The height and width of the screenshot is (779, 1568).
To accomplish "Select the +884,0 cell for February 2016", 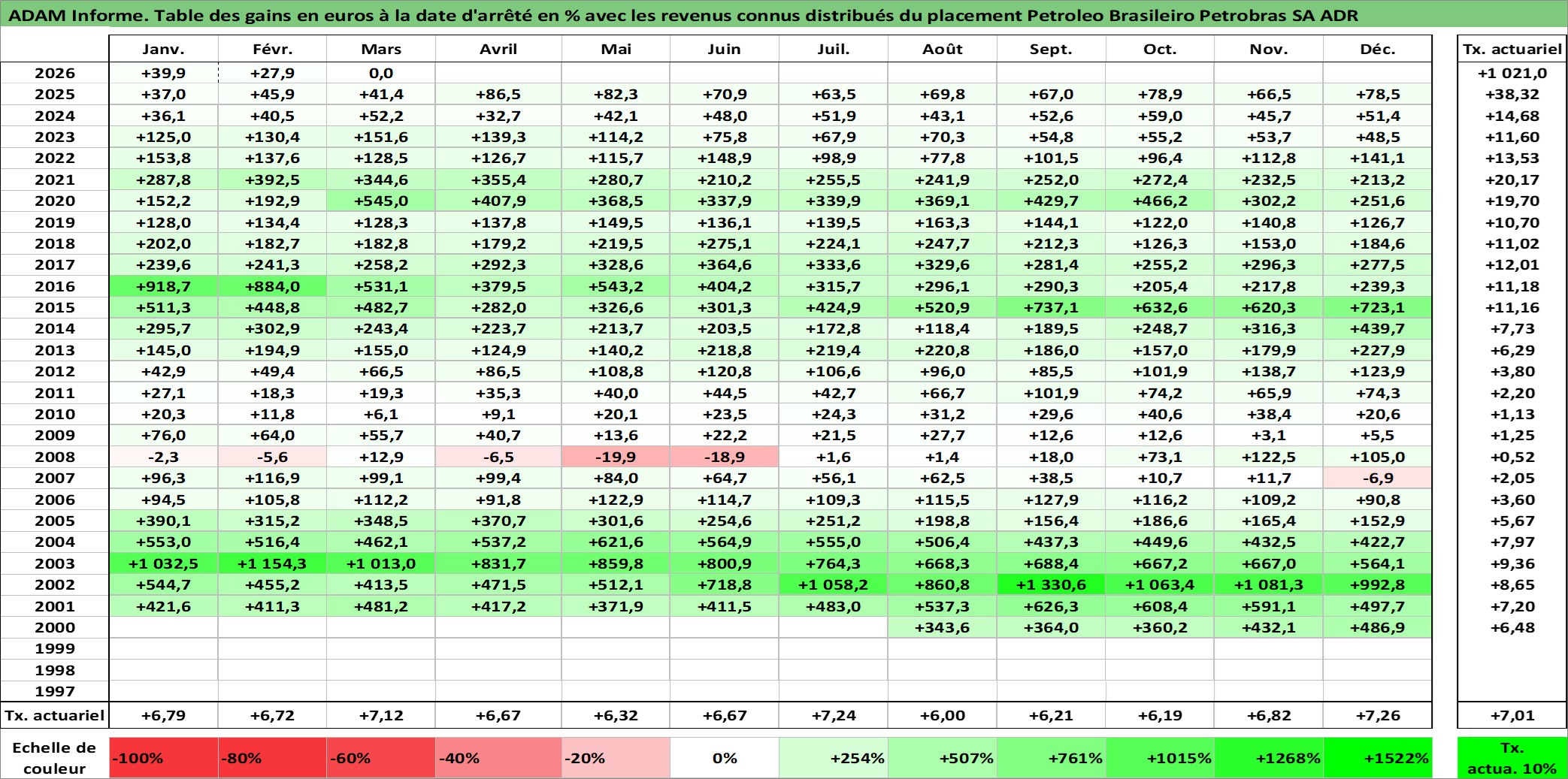I will 272,286.
